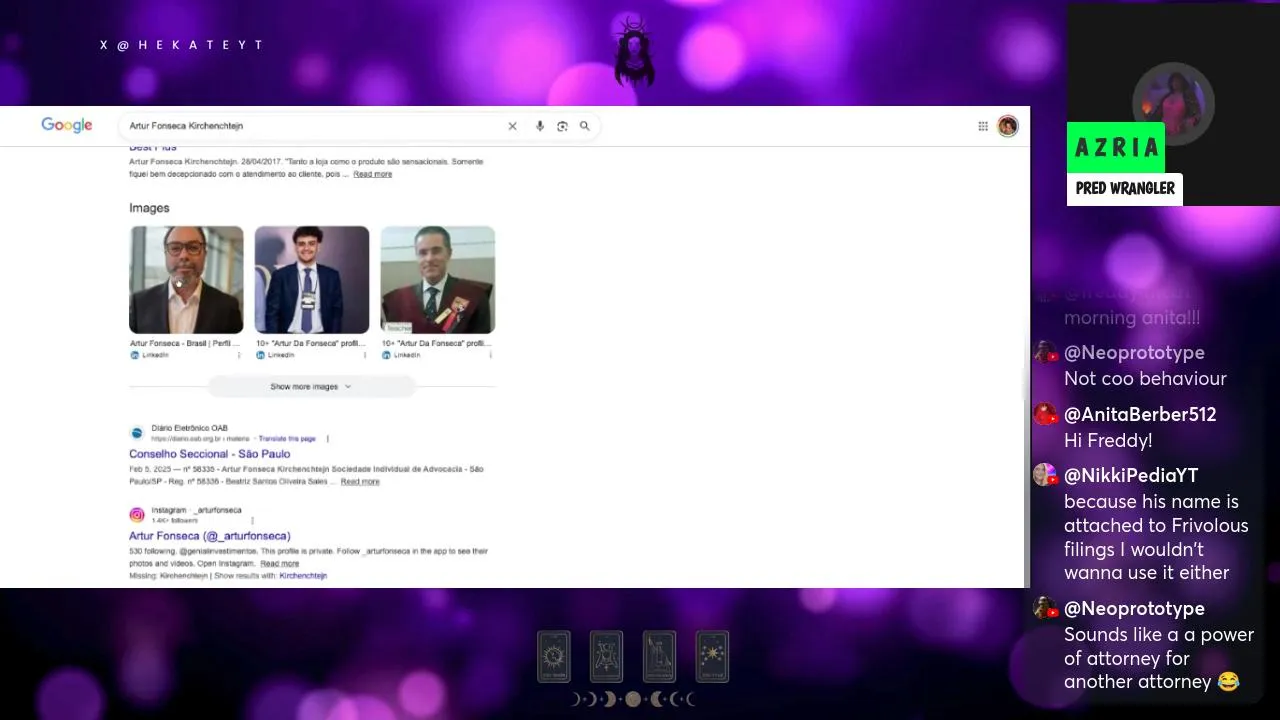Open the thumbnail of man in red robe

438,280
